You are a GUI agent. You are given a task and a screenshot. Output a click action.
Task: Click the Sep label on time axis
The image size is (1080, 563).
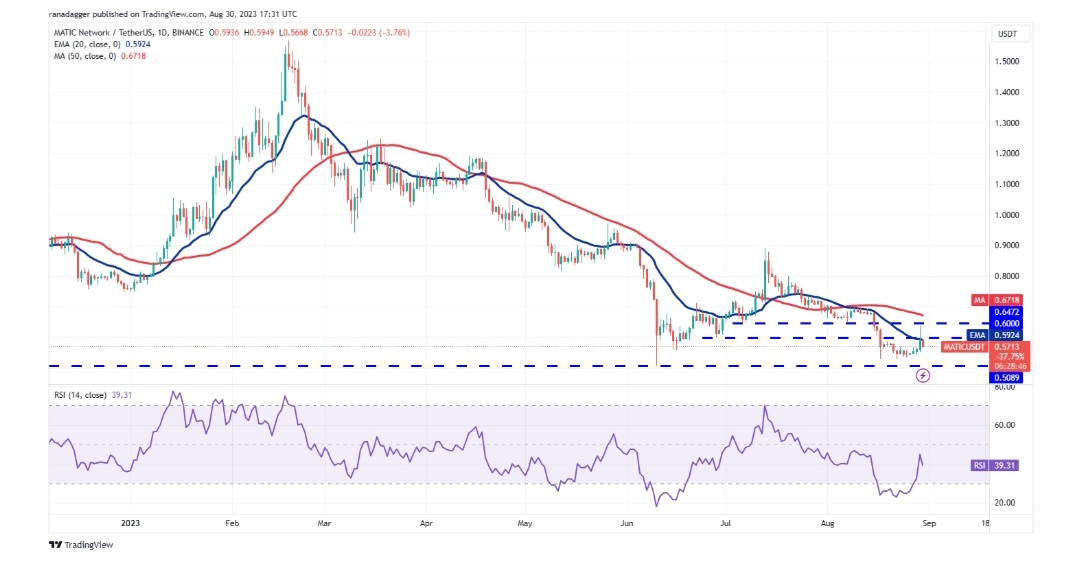click(930, 522)
